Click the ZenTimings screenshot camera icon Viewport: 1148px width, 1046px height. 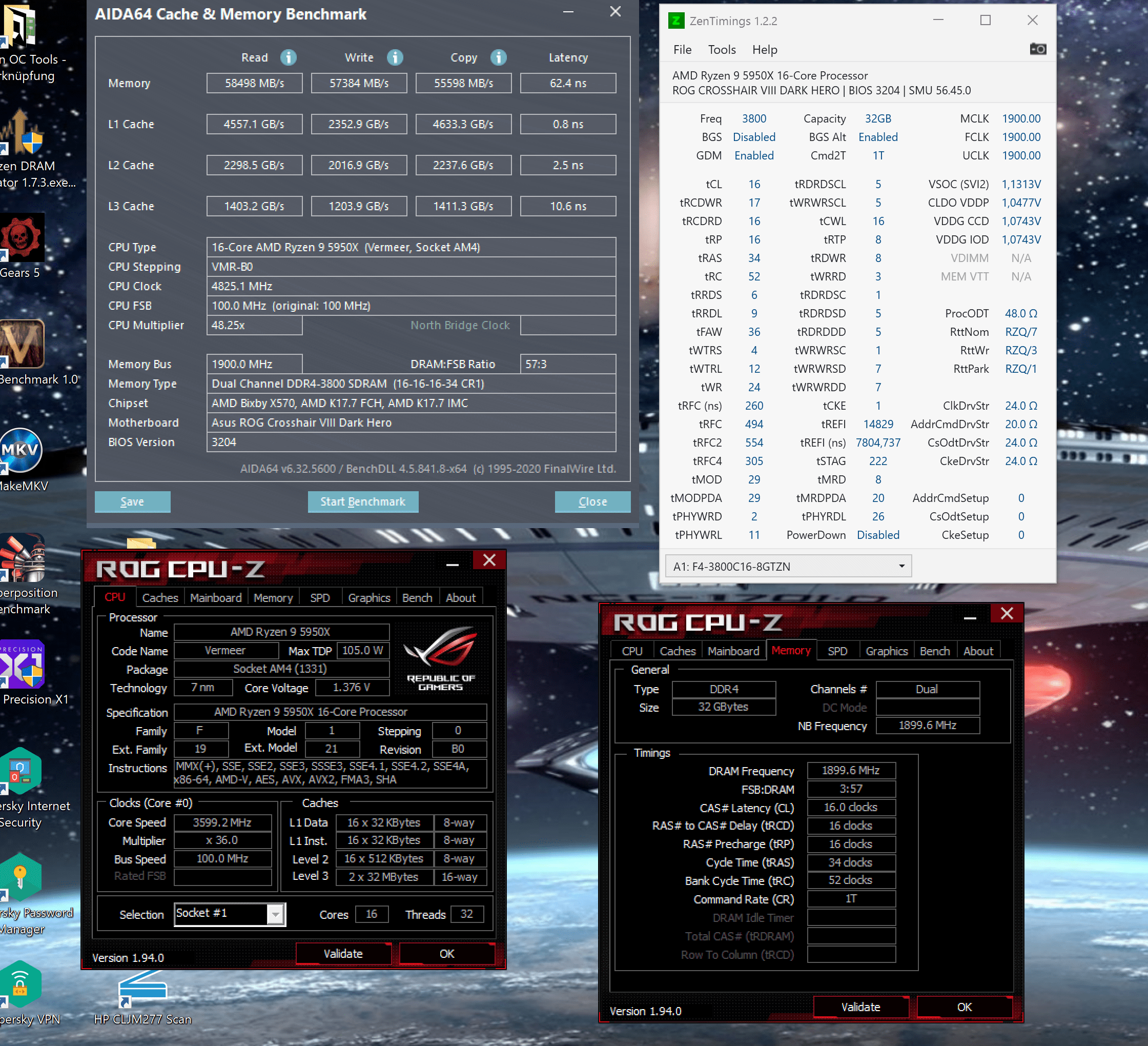point(1037,49)
